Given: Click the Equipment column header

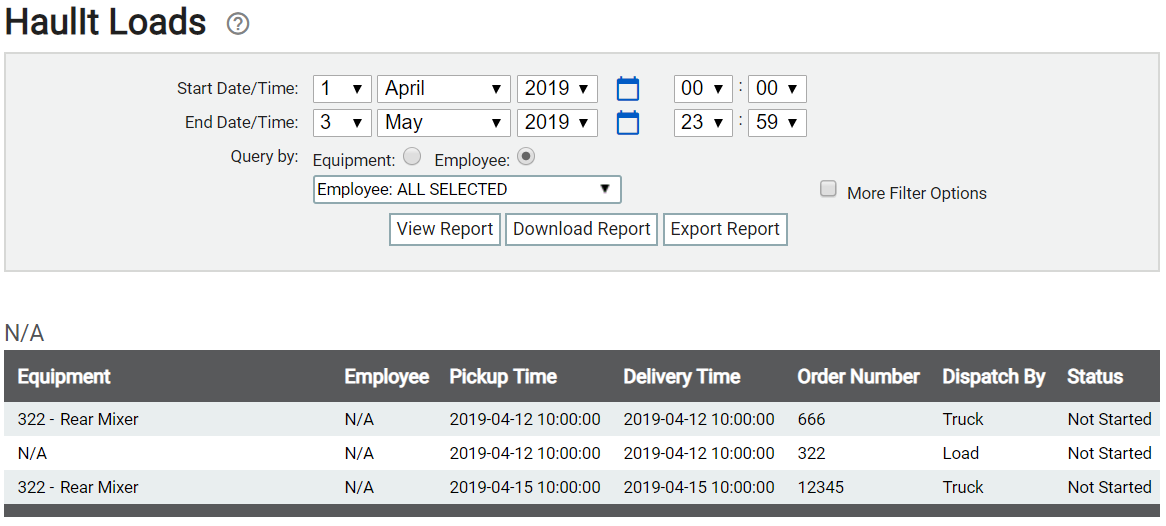Looking at the screenshot, I should tap(64, 376).
